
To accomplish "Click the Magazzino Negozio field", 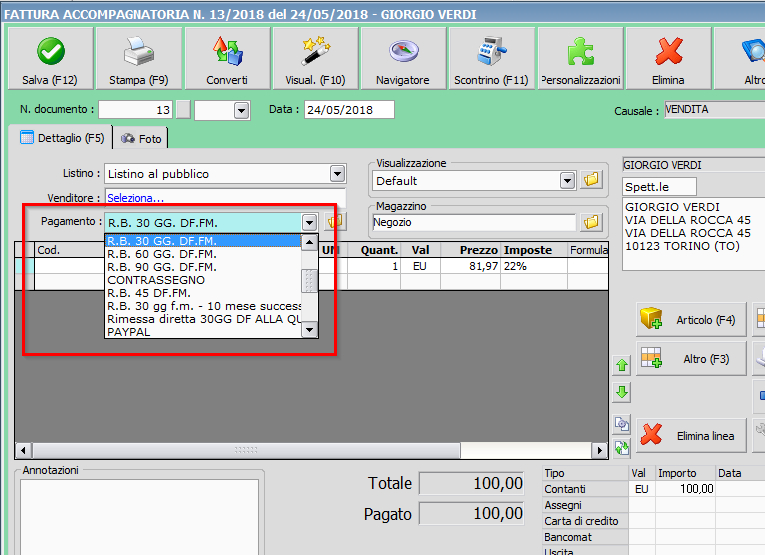I will (x=474, y=222).
